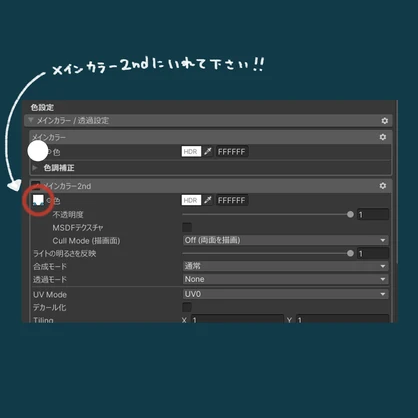Click the 色設定 heading text
The image size is (418, 418).
point(42,107)
